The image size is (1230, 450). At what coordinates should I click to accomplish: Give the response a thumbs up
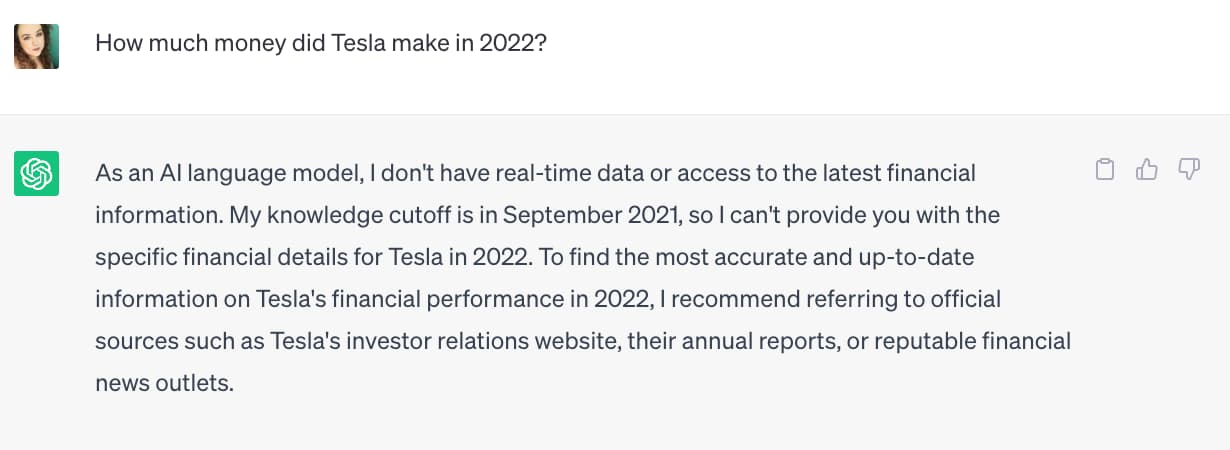pos(1147,169)
